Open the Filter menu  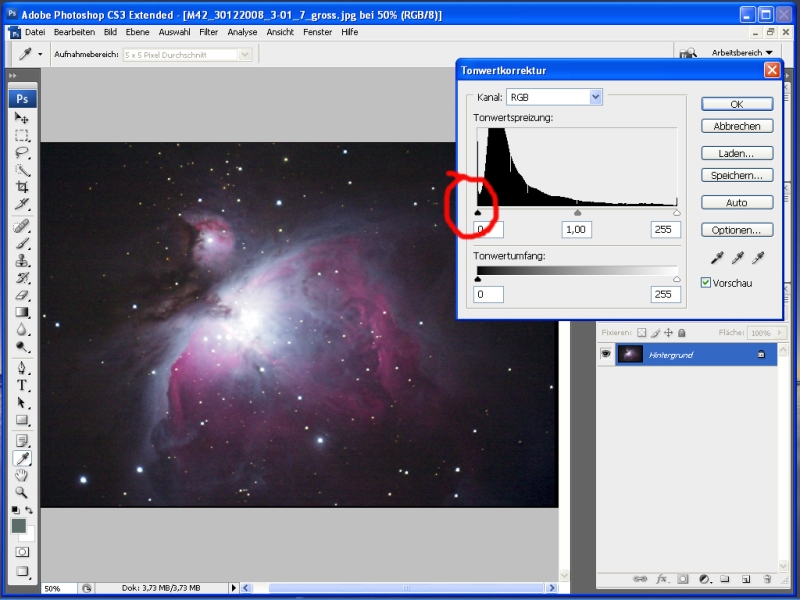pos(208,32)
